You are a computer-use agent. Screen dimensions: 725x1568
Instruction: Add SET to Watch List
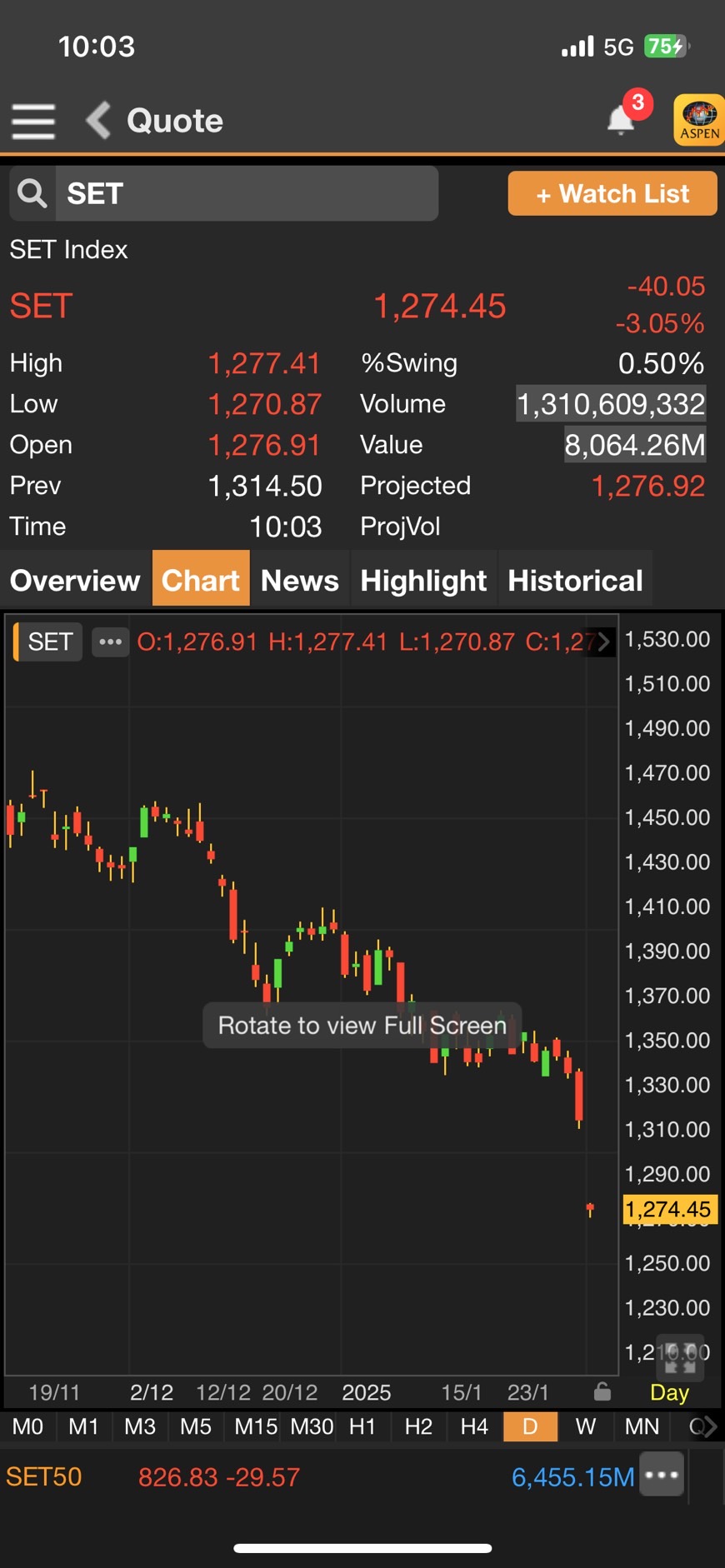(612, 193)
